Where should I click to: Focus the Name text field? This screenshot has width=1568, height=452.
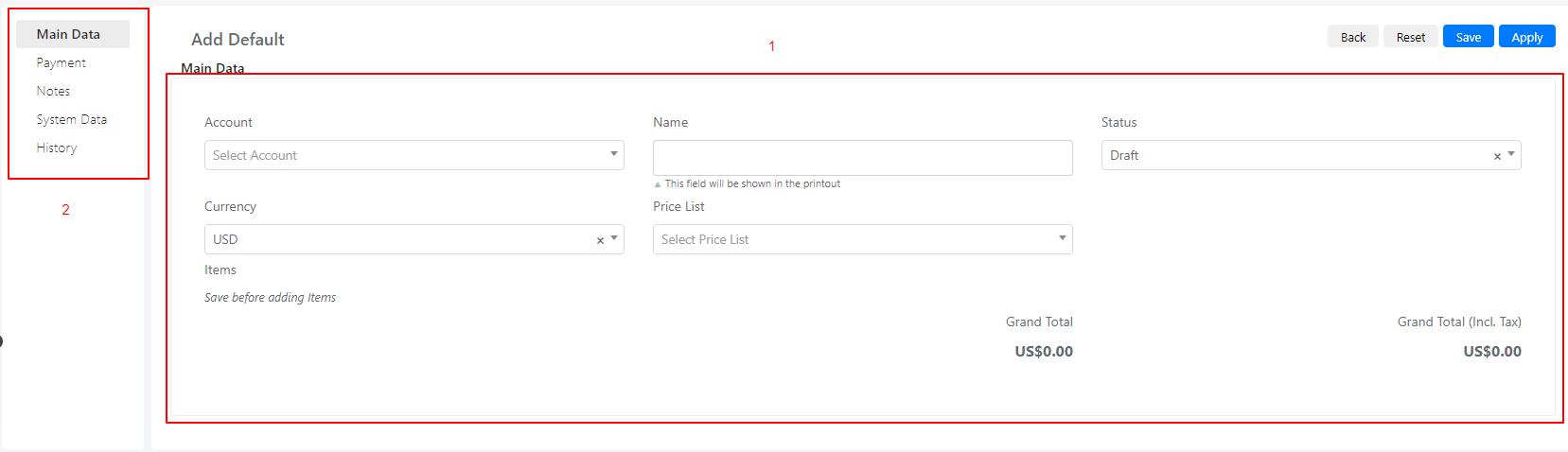click(863, 158)
